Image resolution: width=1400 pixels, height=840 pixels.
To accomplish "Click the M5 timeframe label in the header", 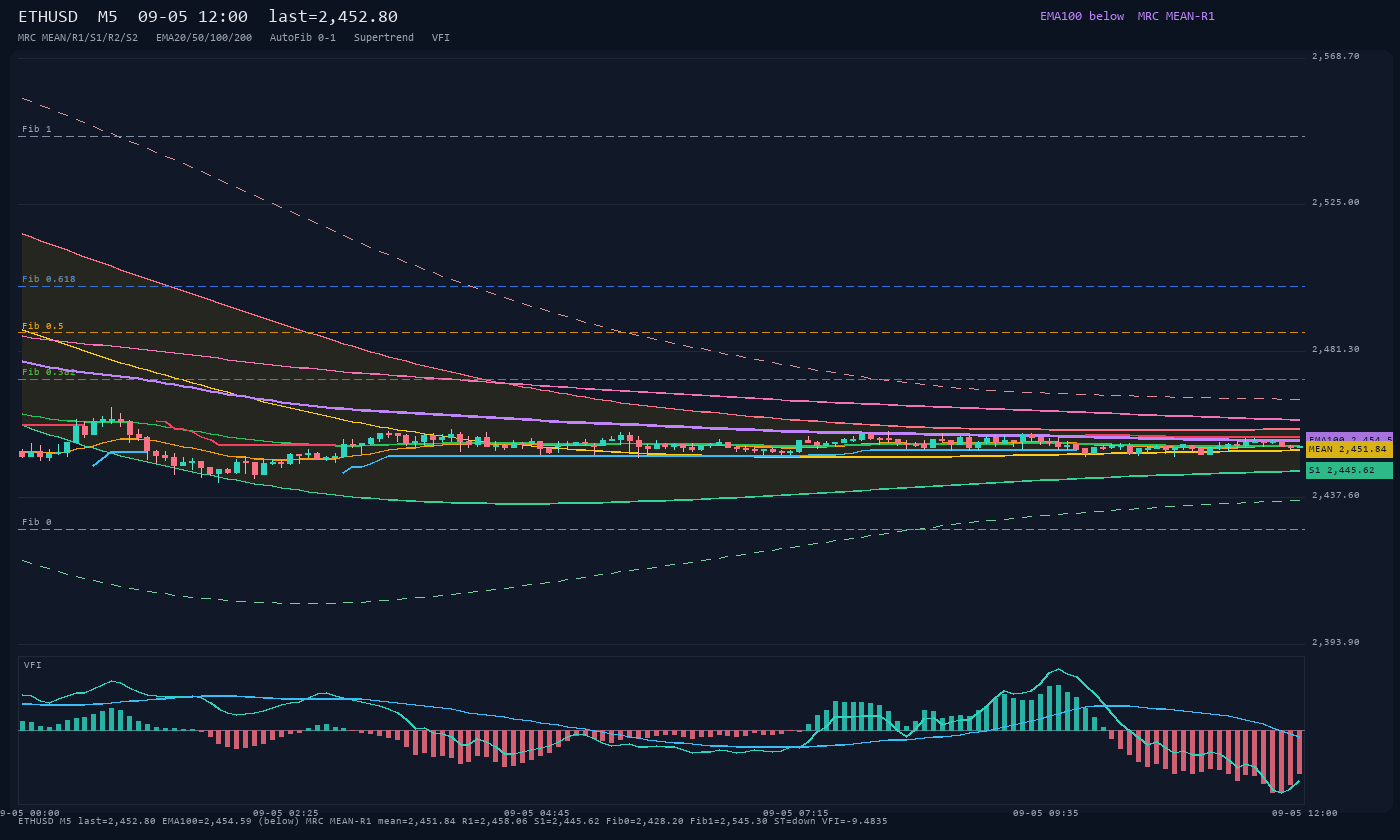I will [107, 17].
